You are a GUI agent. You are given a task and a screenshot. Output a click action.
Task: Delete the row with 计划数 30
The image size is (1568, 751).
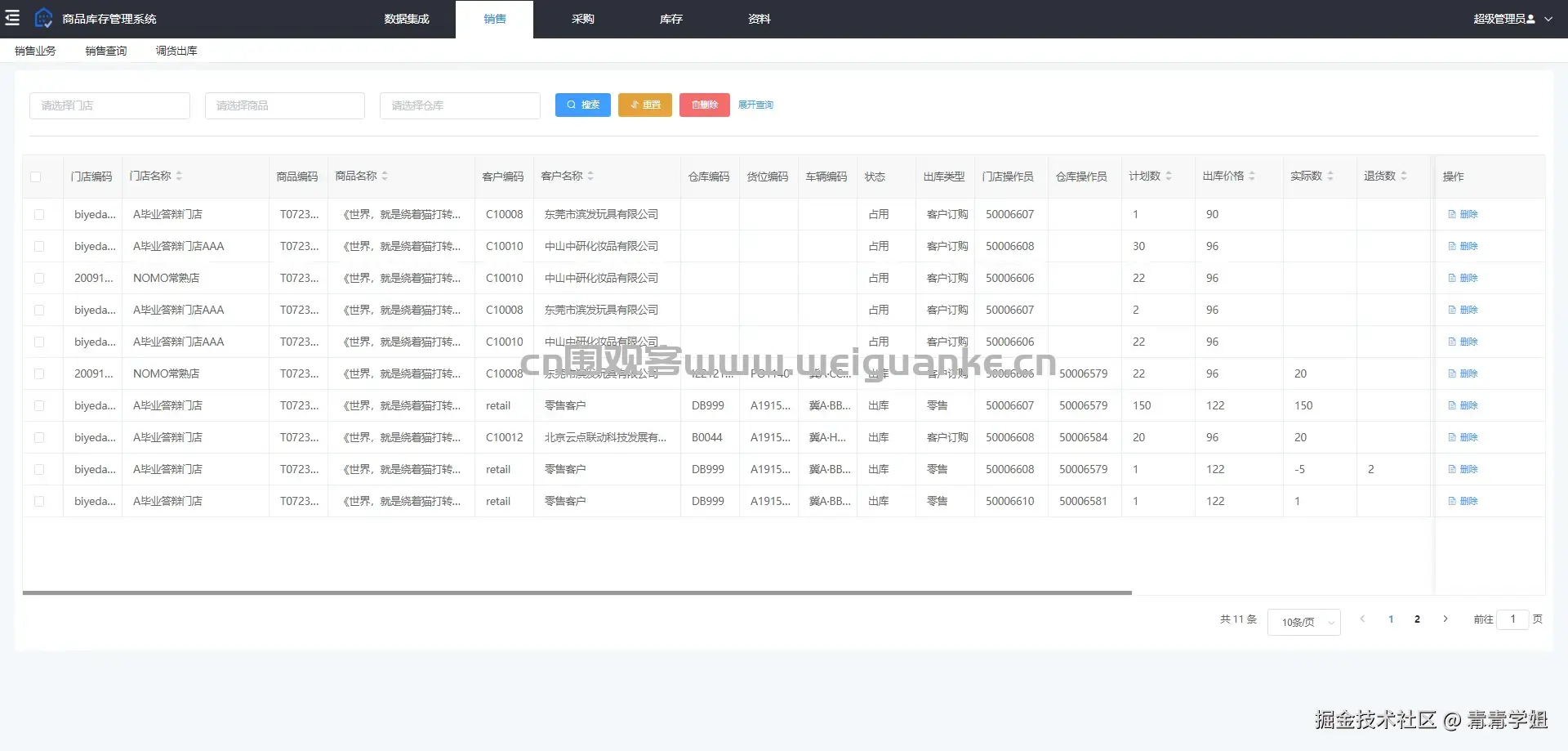(x=1463, y=246)
